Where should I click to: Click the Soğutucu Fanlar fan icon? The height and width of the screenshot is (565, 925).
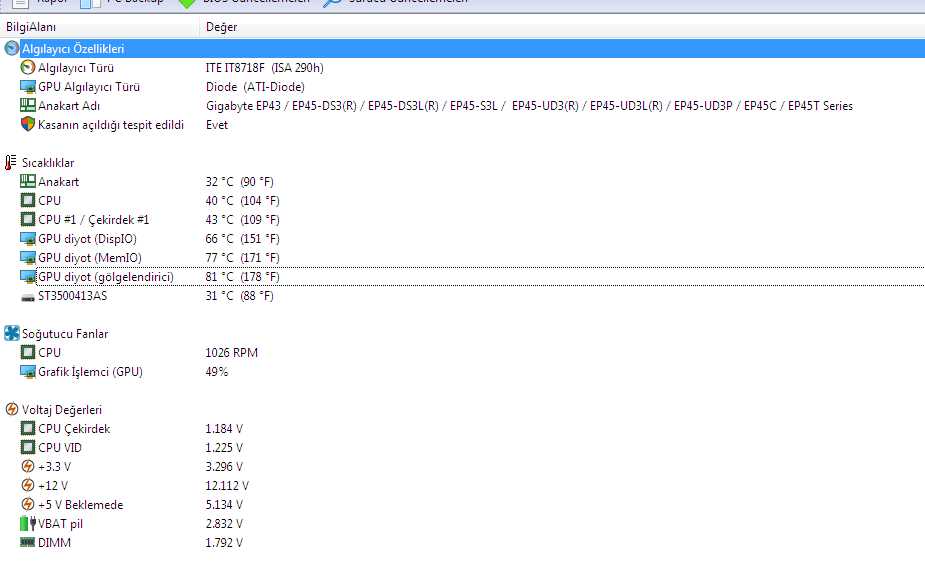(11, 334)
